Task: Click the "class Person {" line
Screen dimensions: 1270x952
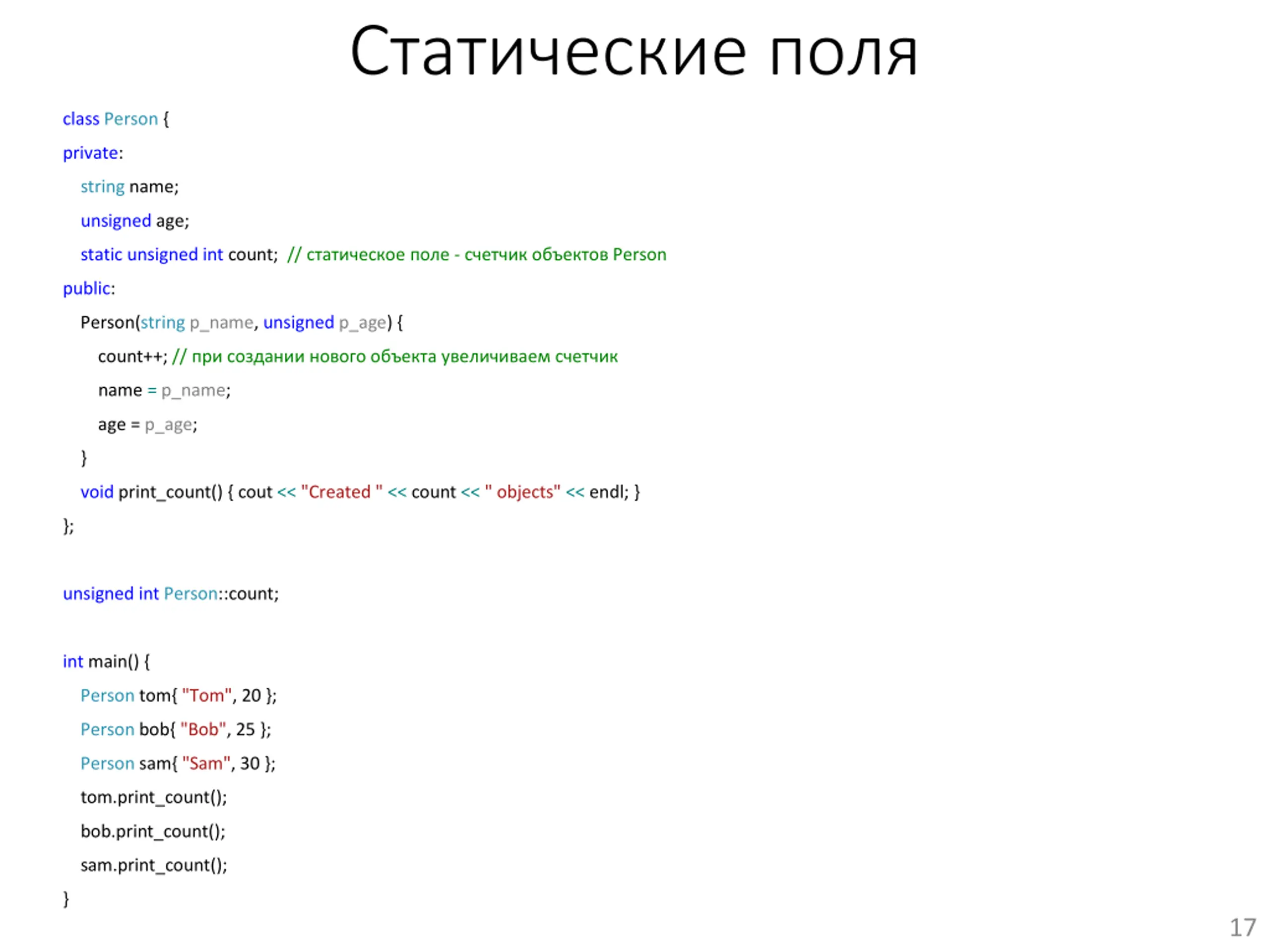Action: coord(116,119)
